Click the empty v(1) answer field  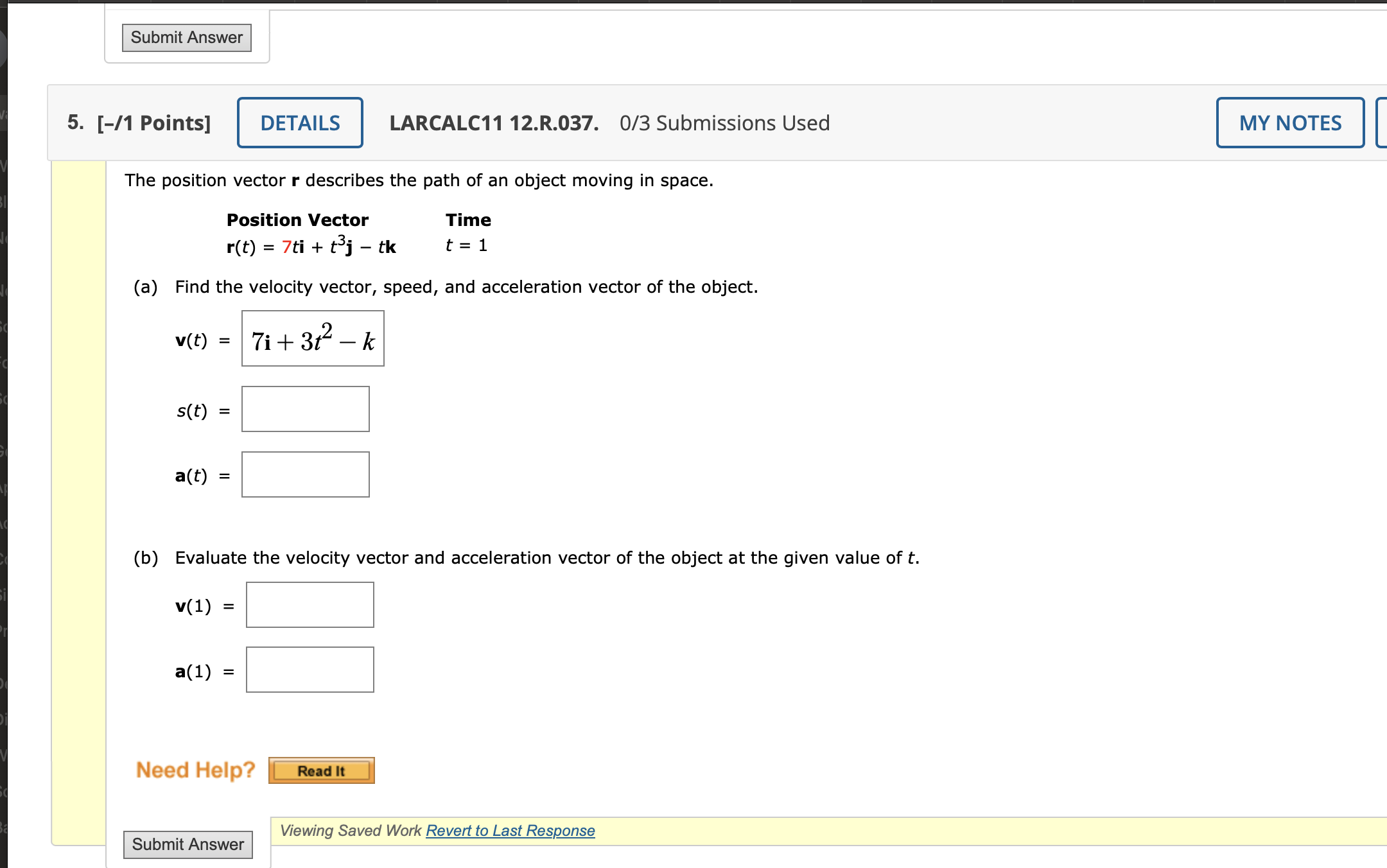coord(310,605)
